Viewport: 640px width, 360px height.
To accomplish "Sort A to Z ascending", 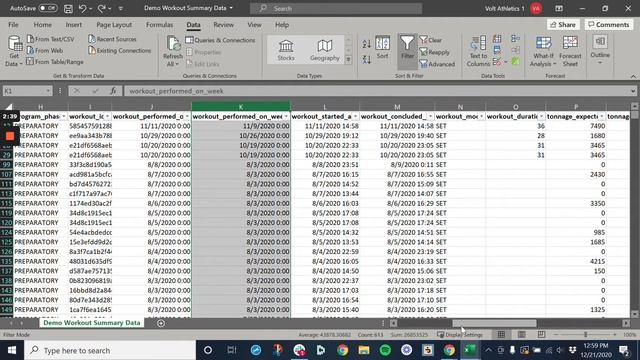I will tap(367, 44).
